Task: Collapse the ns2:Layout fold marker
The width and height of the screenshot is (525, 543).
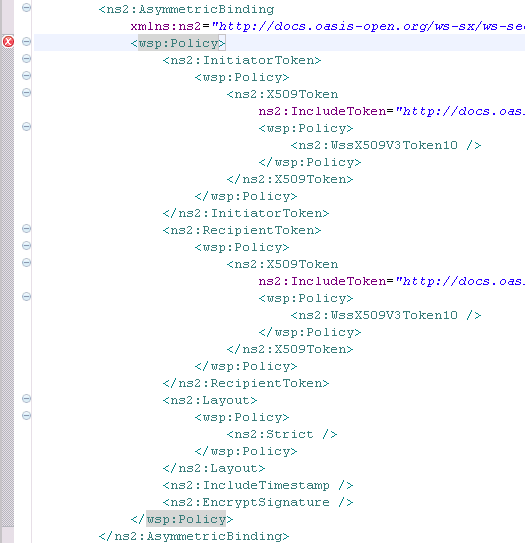Action: click(26, 399)
